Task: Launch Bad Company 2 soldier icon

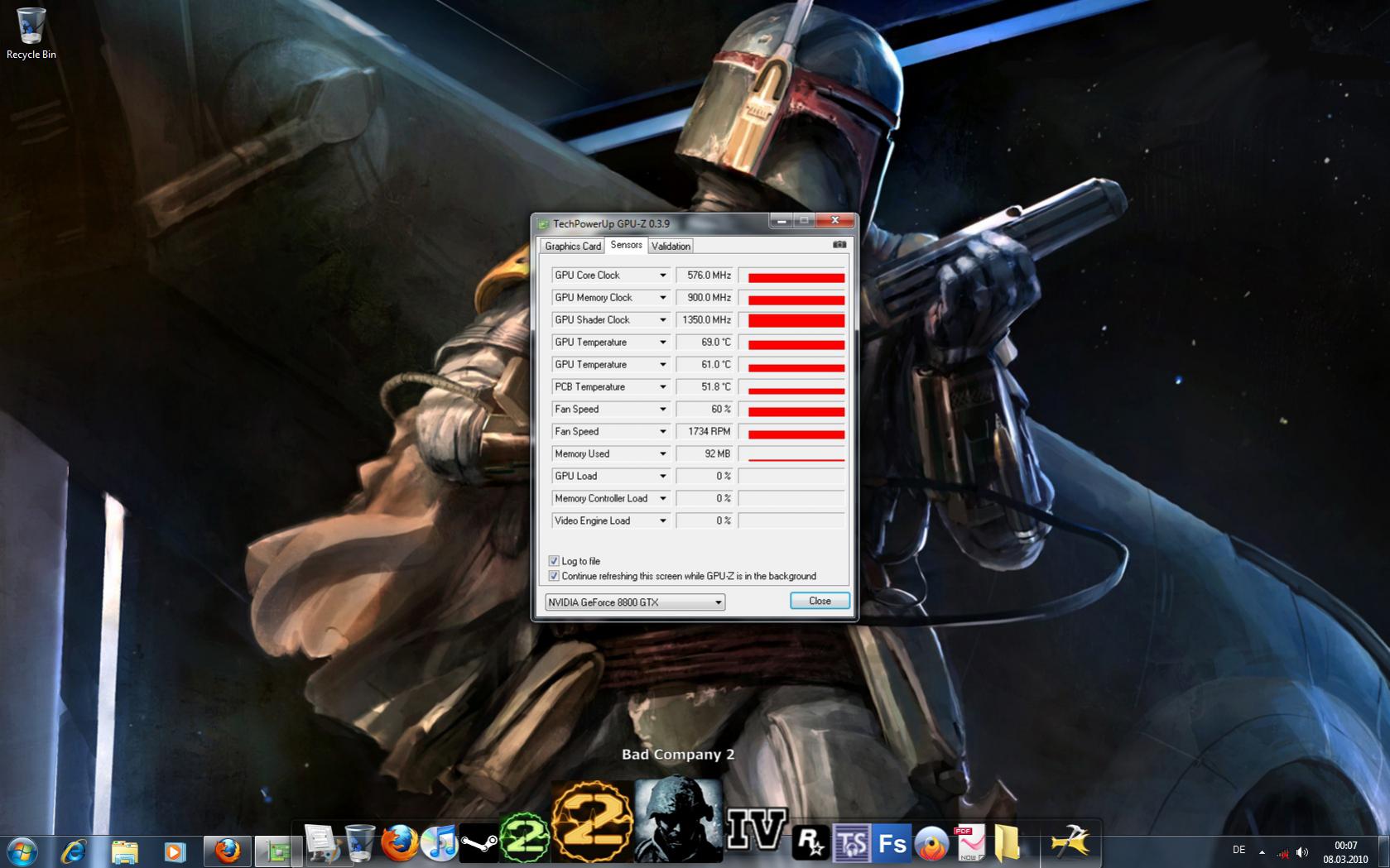Action: [x=679, y=819]
